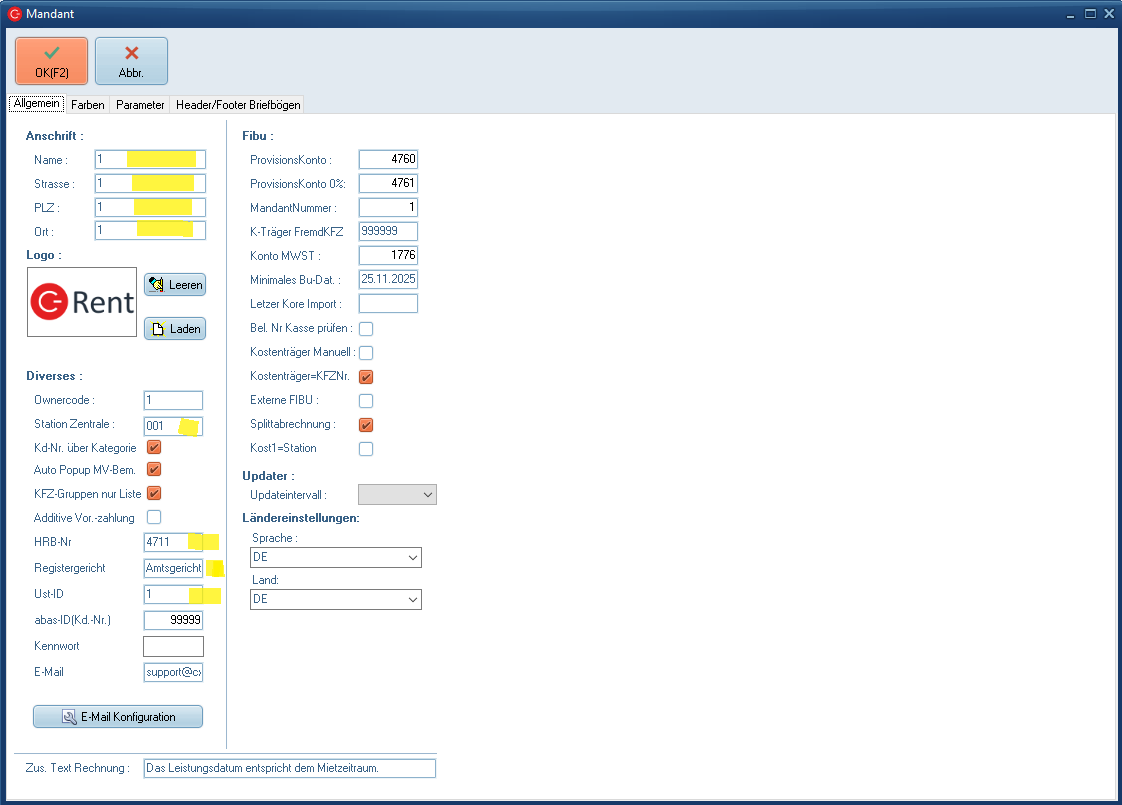
Task: Switch to the Farben tab
Action: coord(88,105)
